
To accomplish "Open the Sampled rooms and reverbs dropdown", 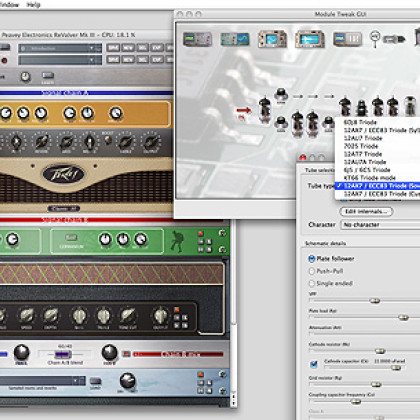I will pyautogui.click(x=42, y=381).
